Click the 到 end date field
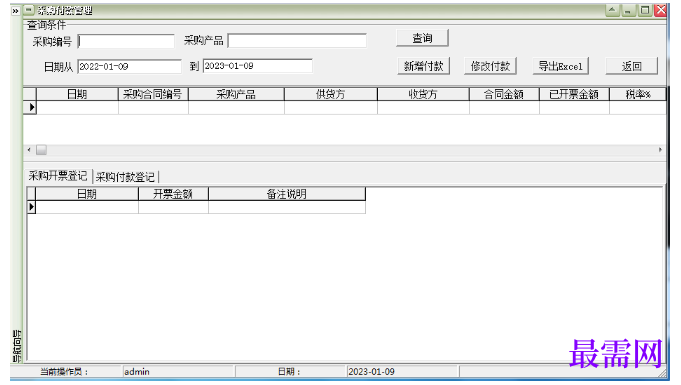 [x=258, y=66]
